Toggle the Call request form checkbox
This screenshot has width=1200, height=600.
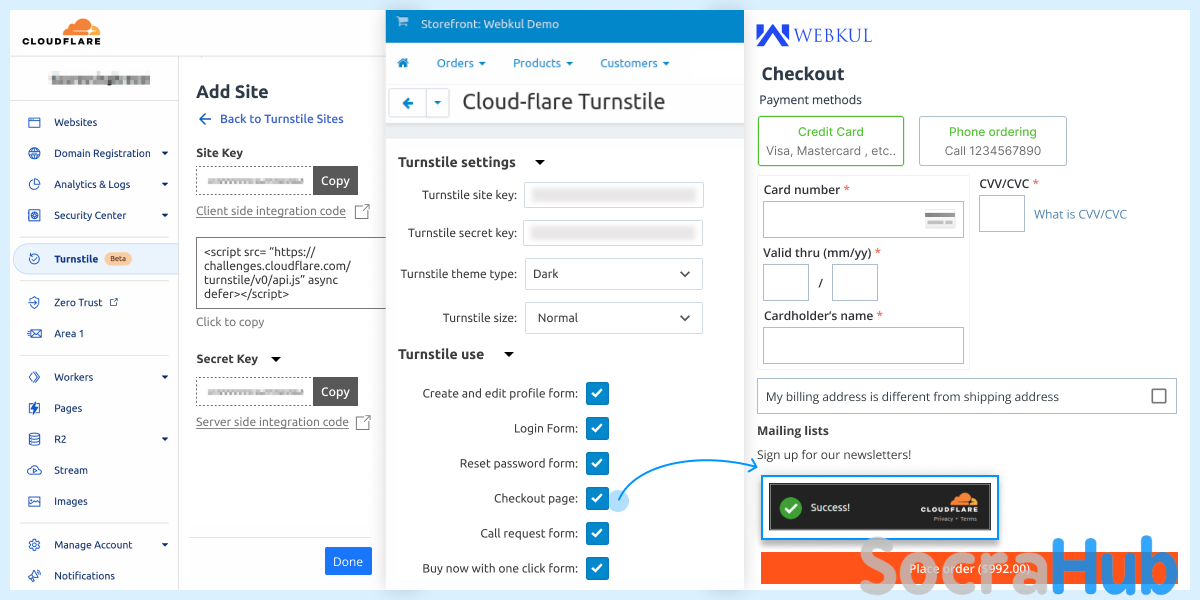coord(597,533)
